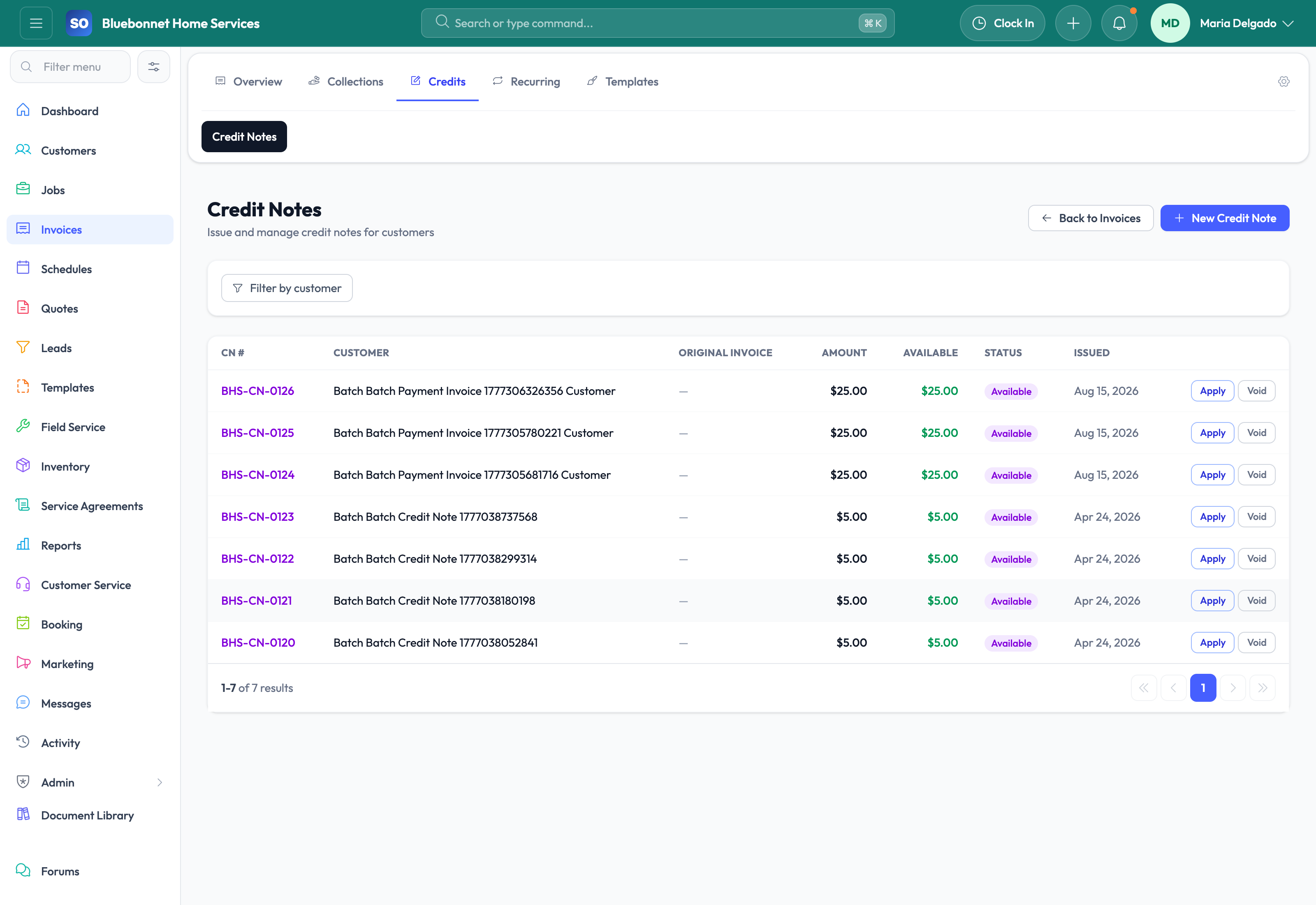
Task: Expand the Admin submenu chevron
Action: point(159,782)
